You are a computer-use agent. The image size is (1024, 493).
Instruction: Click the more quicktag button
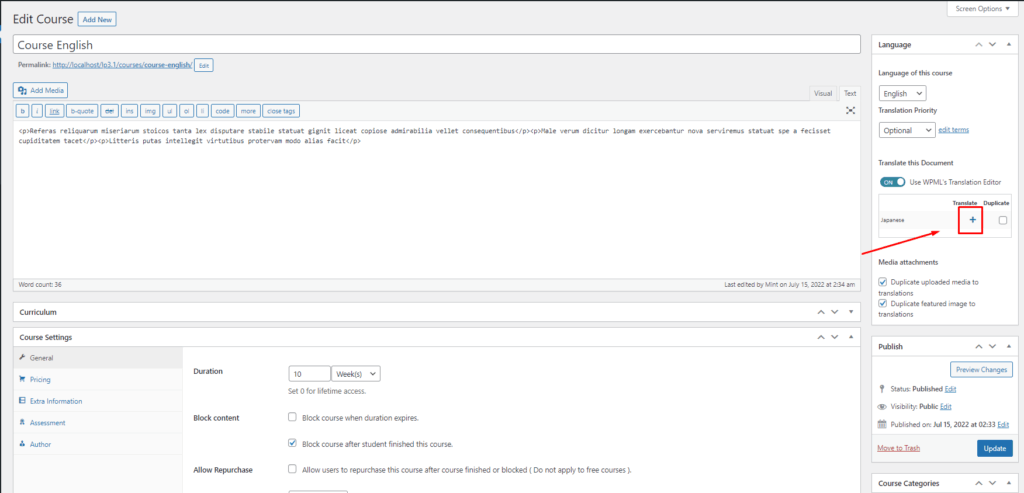(248, 111)
